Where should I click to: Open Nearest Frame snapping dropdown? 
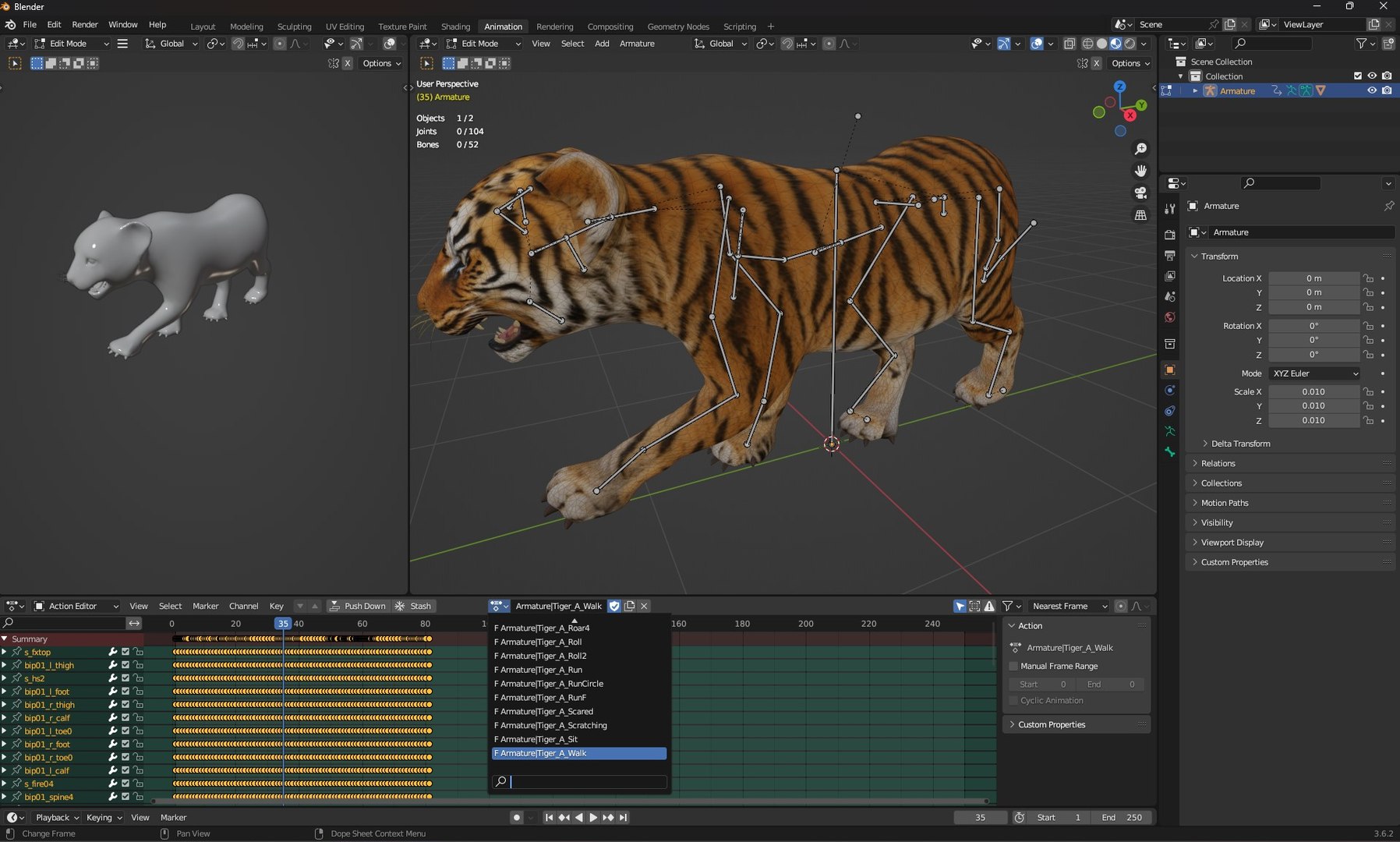click(x=1069, y=606)
